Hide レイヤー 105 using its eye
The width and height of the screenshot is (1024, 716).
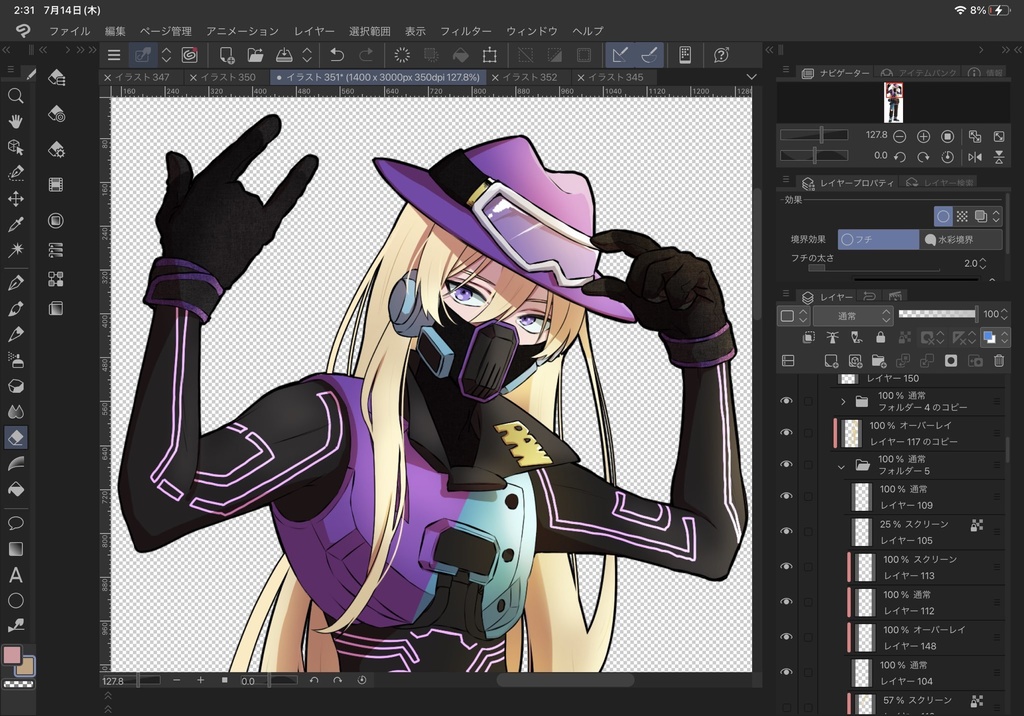[x=786, y=532]
